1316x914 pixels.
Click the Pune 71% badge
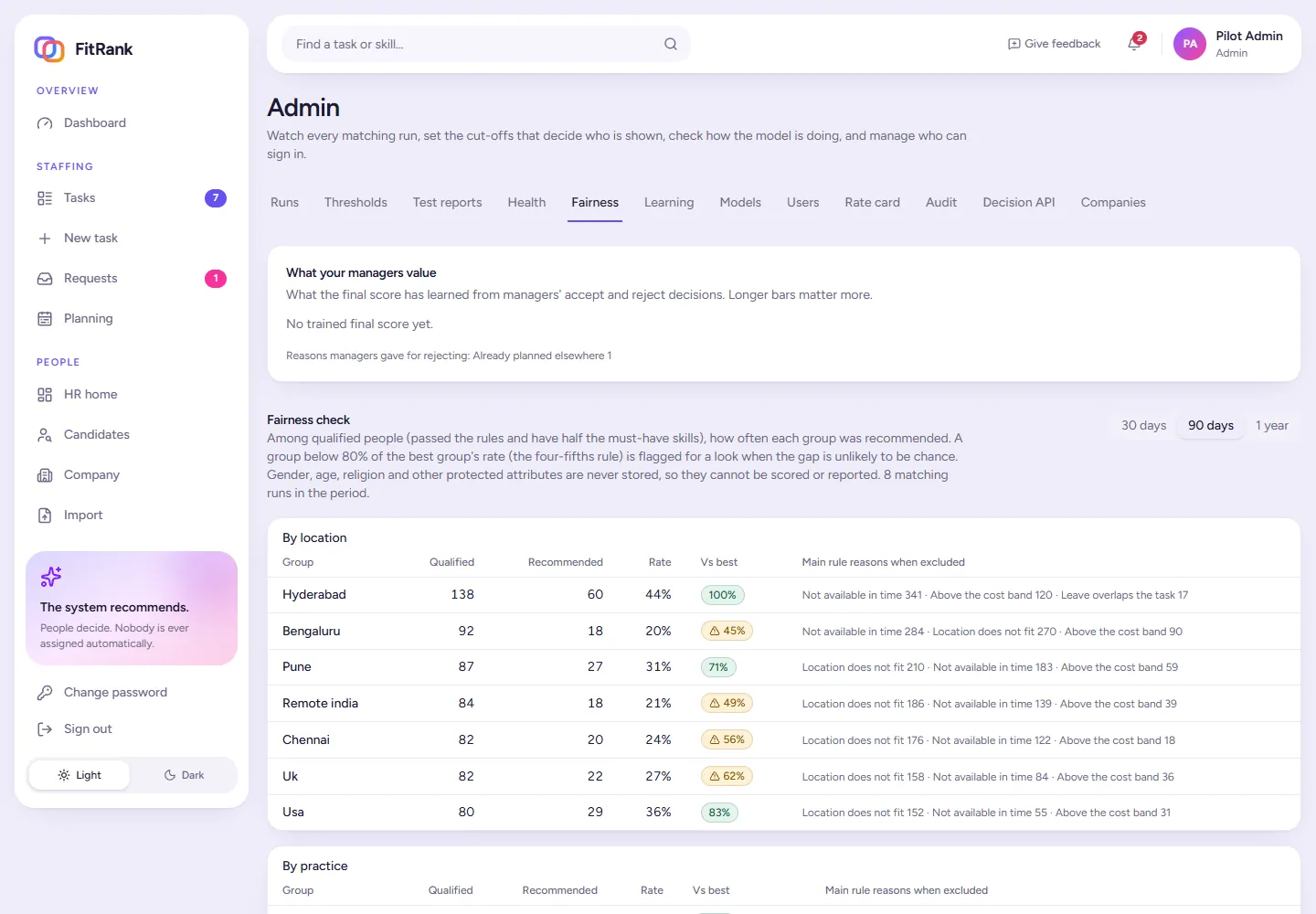point(718,667)
